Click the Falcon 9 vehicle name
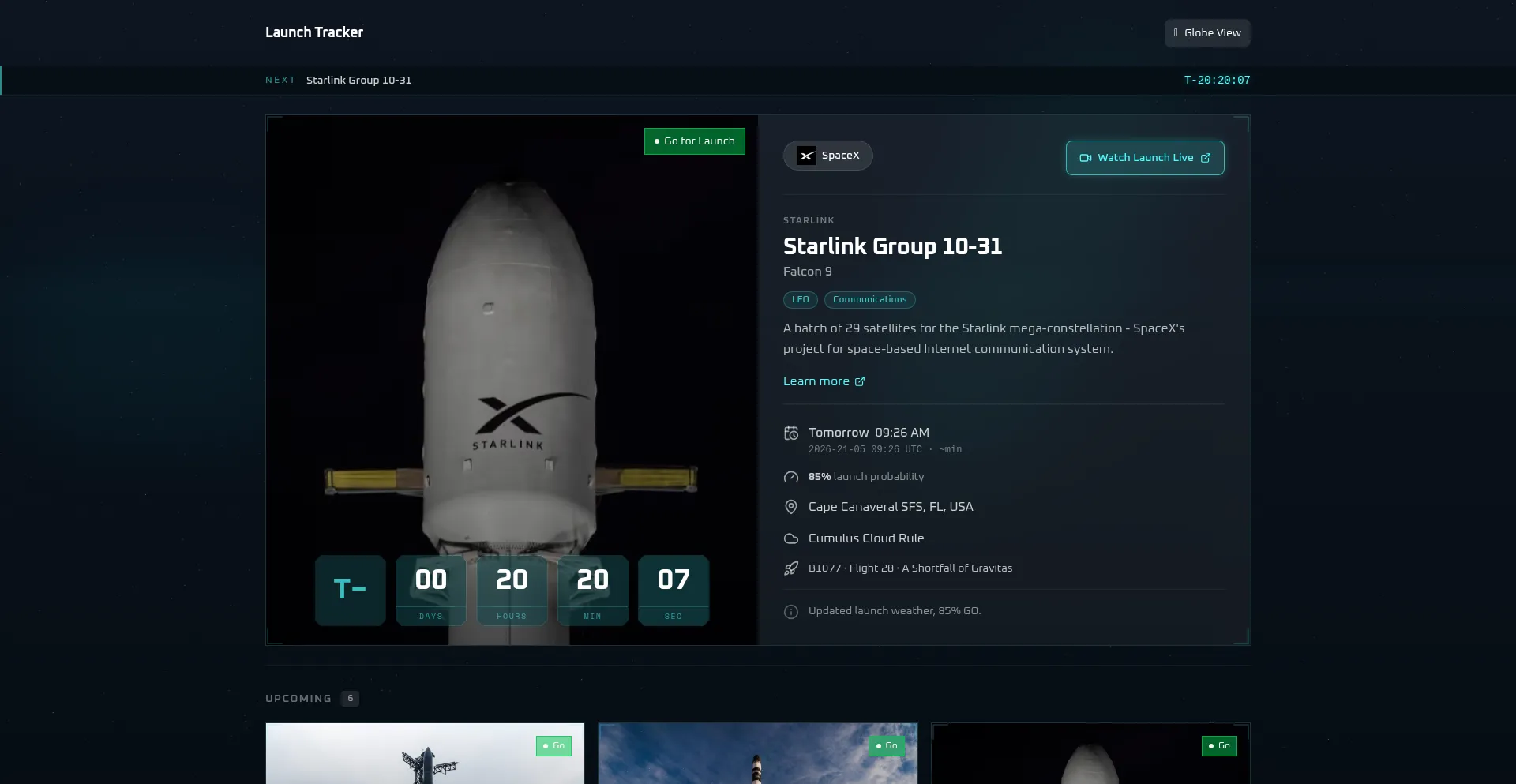The width and height of the screenshot is (1516, 784). click(808, 272)
